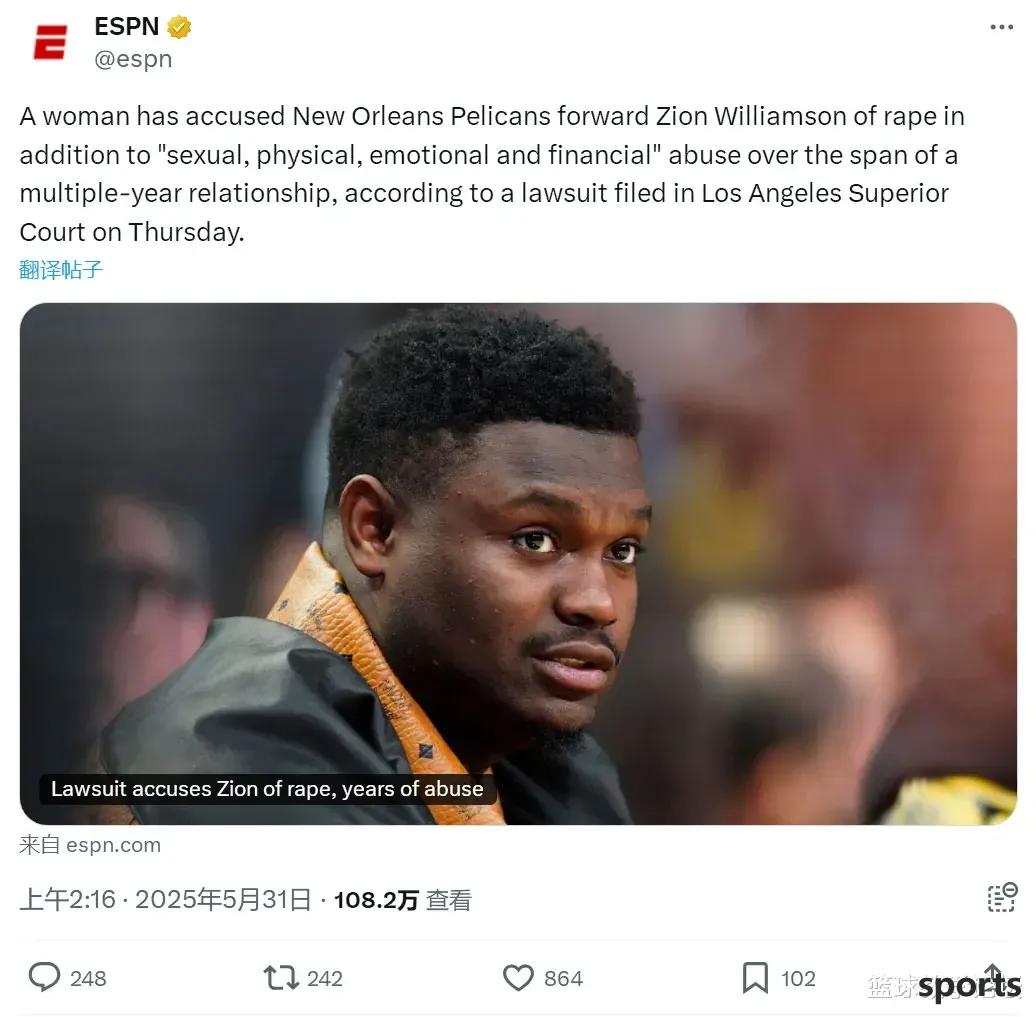Like the post with heart icon
Viewport: 1036px width, 1017px height.
click(518, 978)
